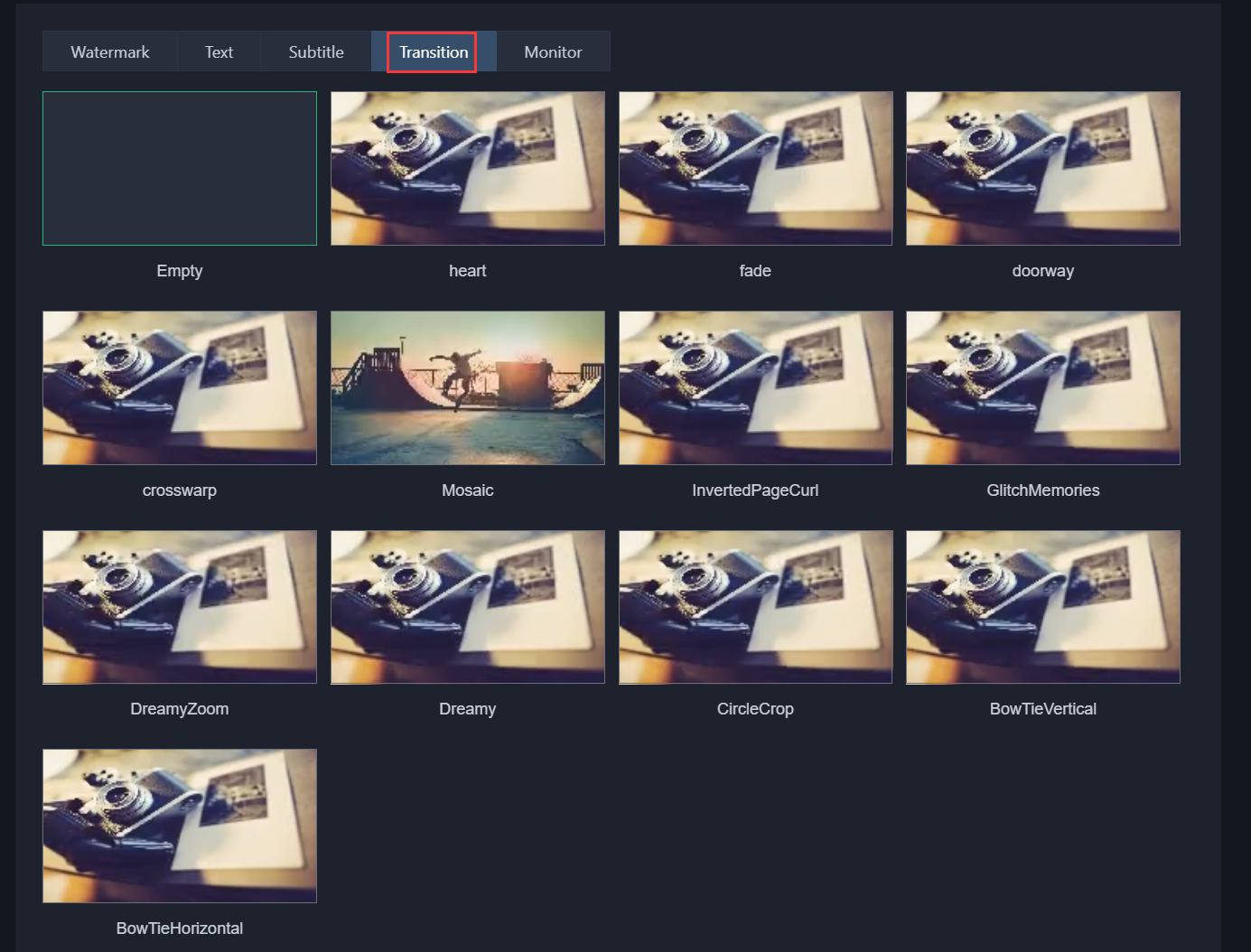The width and height of the screenshot is (1251, 952).
Task: Click the "crosswarp" label text
Action: [x=180, y=490]
